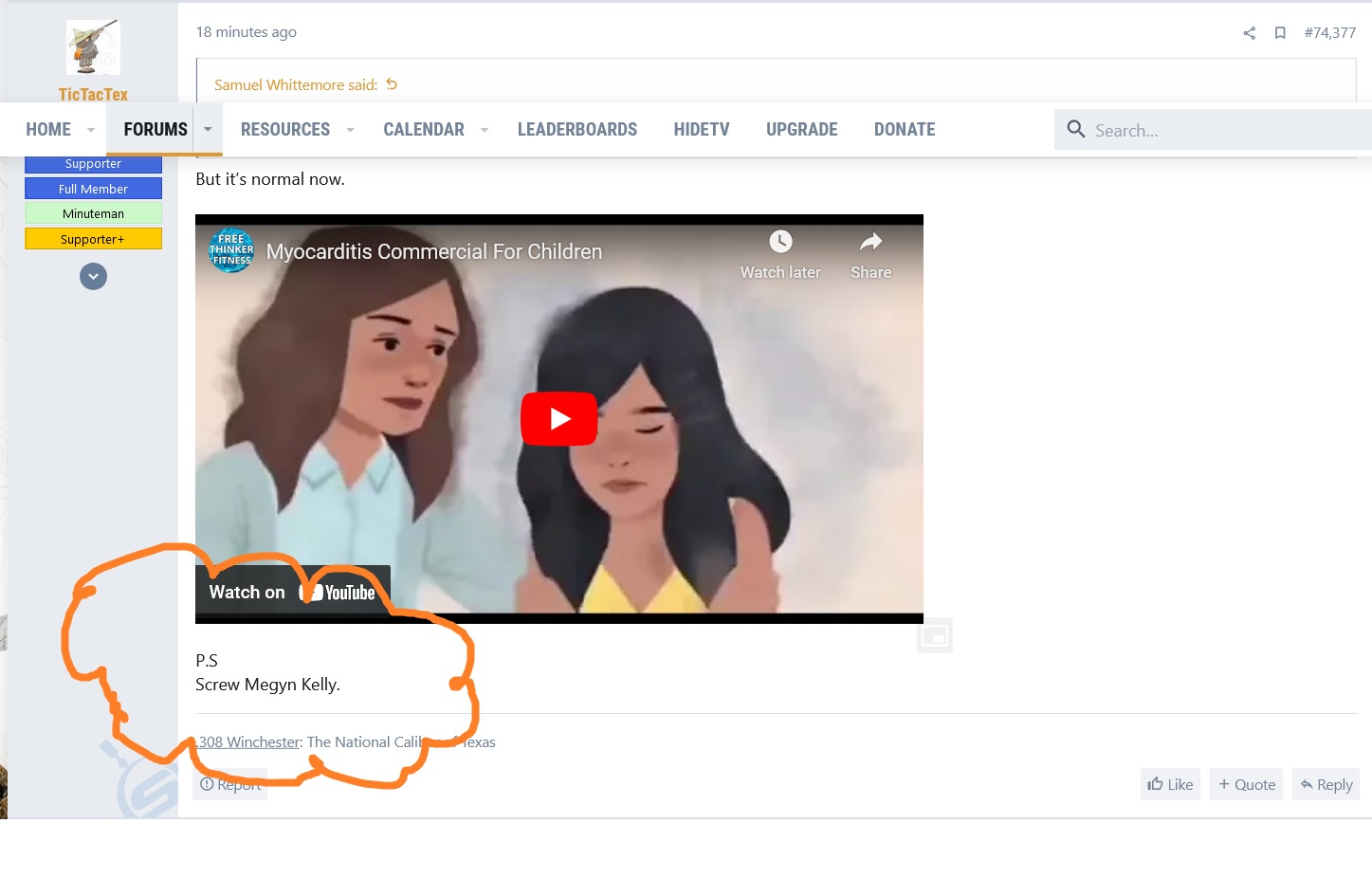Click the Watch later clock icon
Image resolution: width=1372 pixels, height=878 pixels.
click(x=780, y=242)
